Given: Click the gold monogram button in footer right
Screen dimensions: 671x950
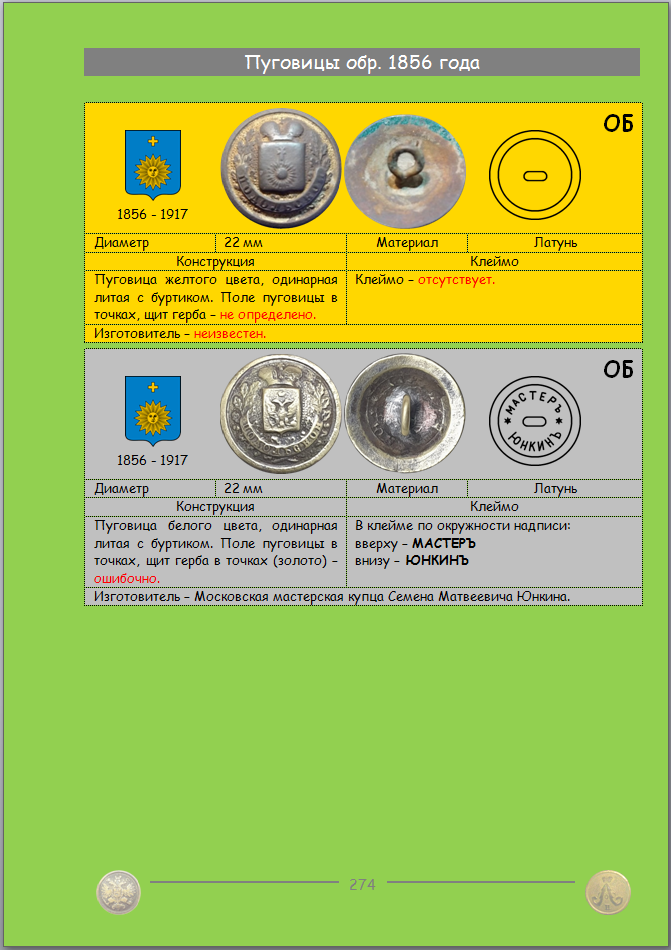Looking at the screenshot, I should (x=608, y=892).
